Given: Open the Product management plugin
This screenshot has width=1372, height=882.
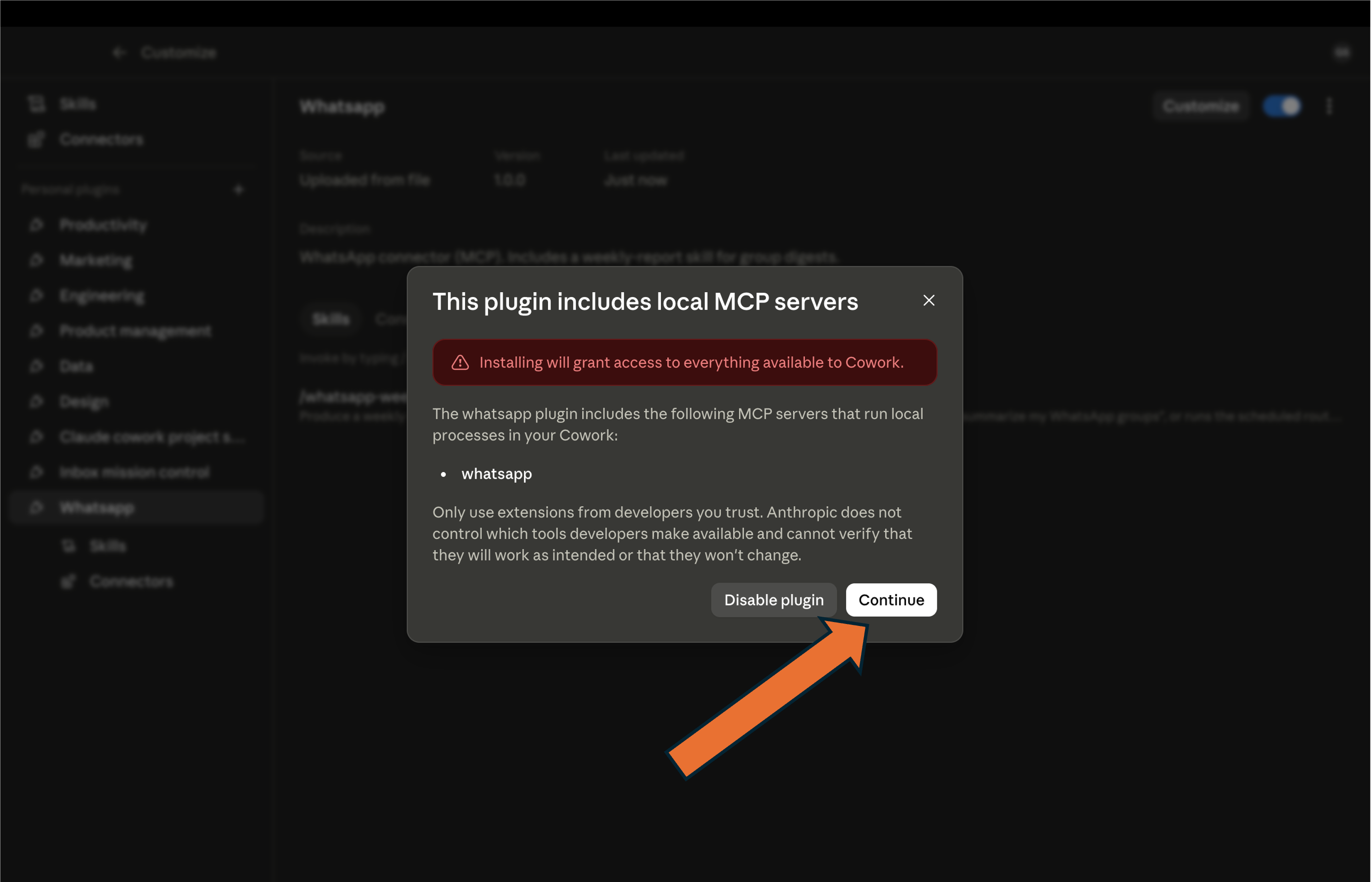Looking at the screenshot, I should (136, 330).
